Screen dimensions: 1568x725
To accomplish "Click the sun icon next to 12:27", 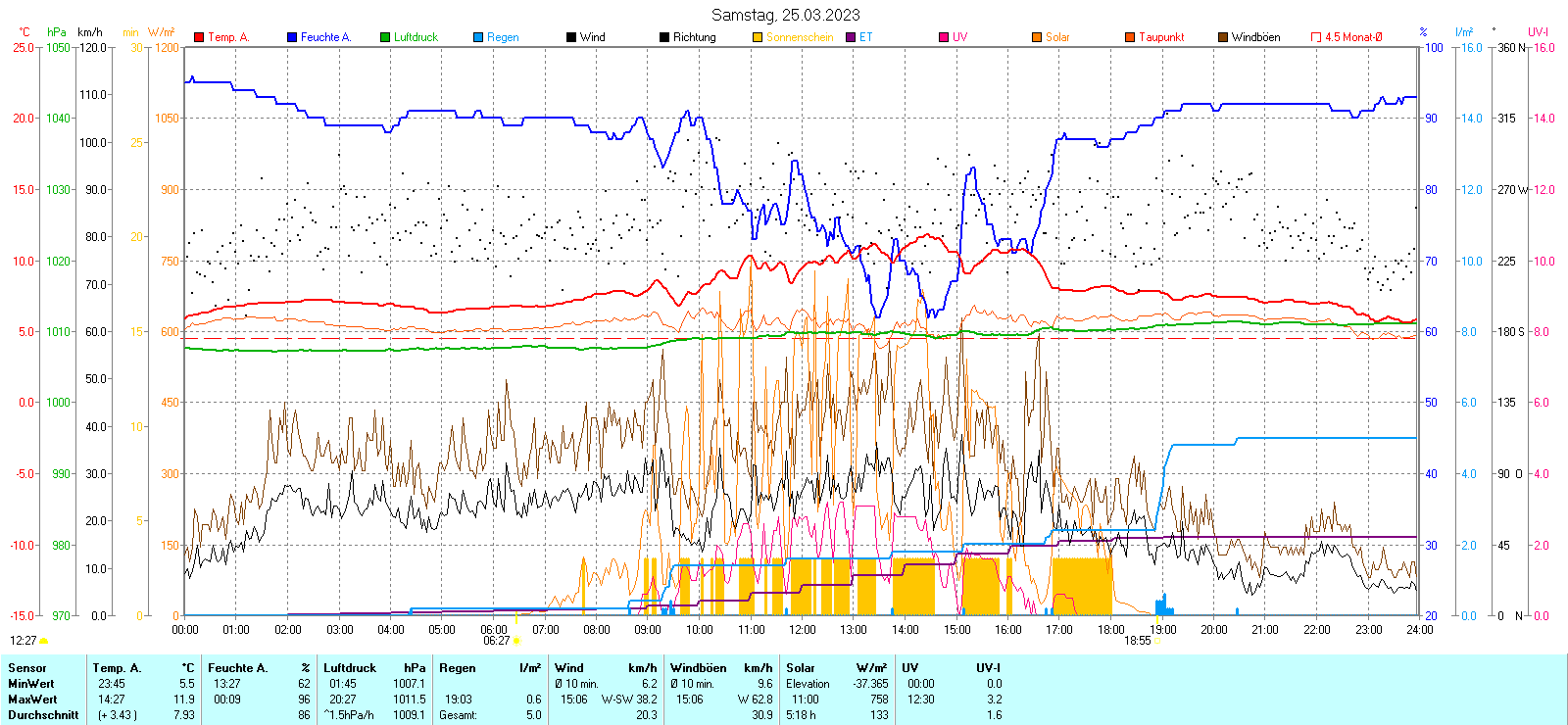I will [43, 641].
